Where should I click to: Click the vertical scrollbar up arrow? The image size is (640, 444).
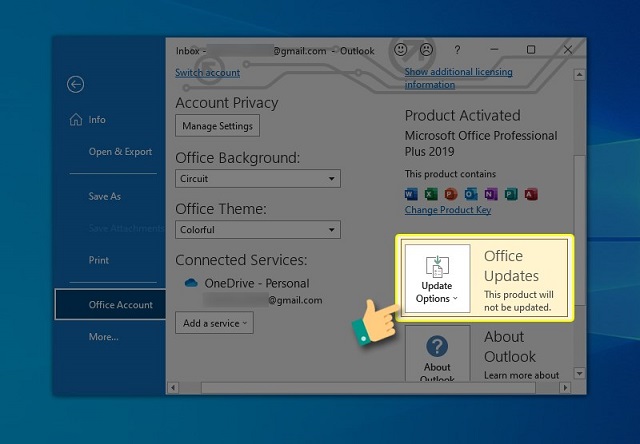coord(579,75)
